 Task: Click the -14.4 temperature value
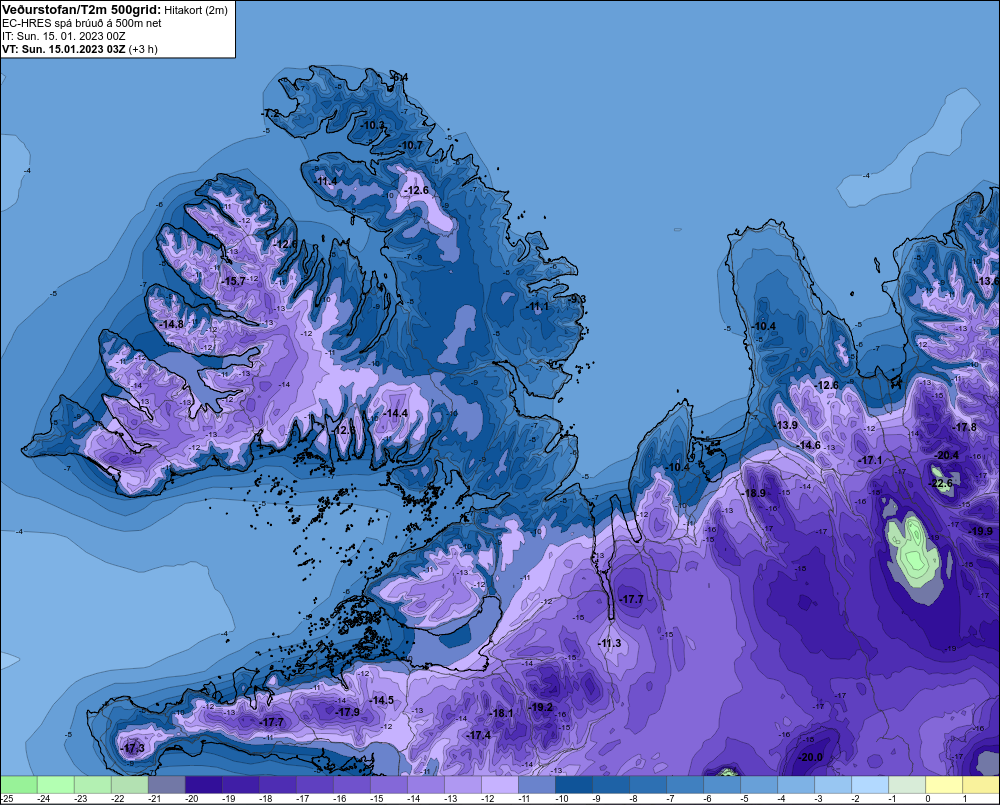point(395,413)
